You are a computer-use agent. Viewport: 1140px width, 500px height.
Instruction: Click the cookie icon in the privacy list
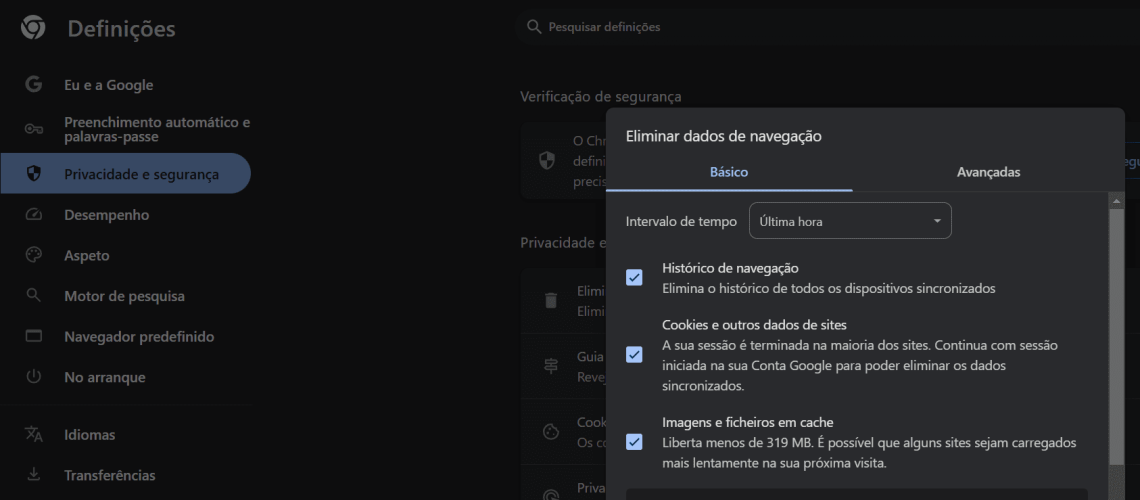pos(551,432)
